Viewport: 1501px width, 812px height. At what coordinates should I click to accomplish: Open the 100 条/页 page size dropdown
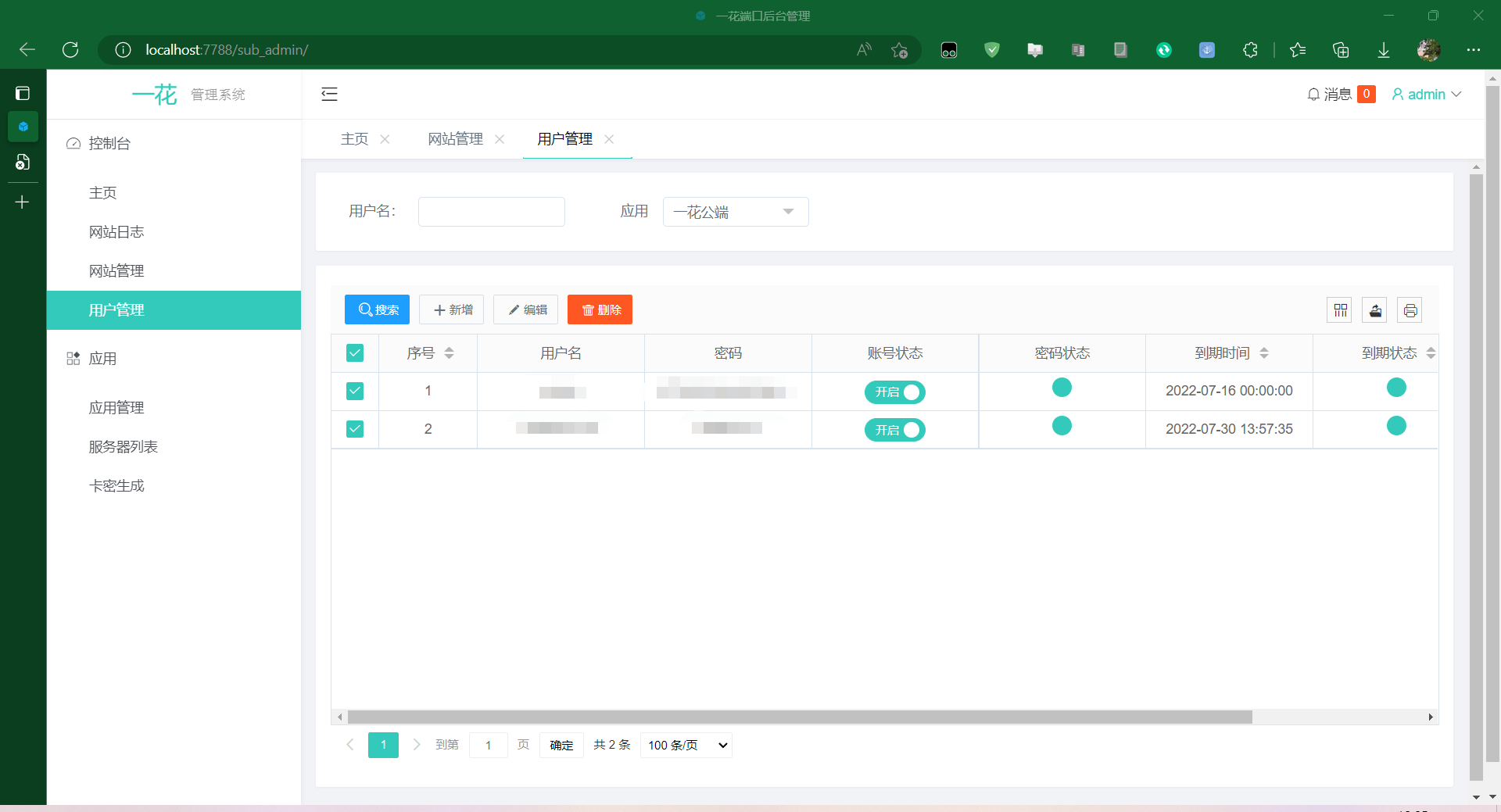[685, 745]
